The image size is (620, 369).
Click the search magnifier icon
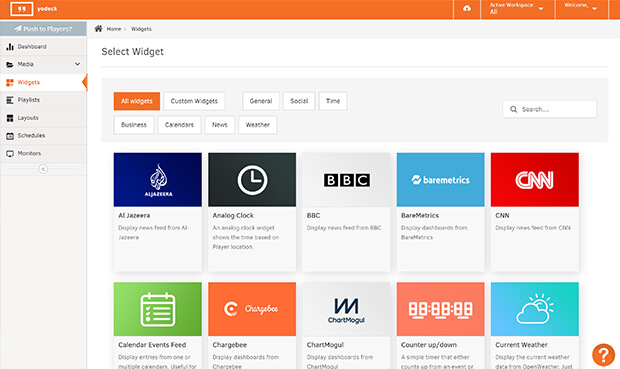tap(513, 109)
